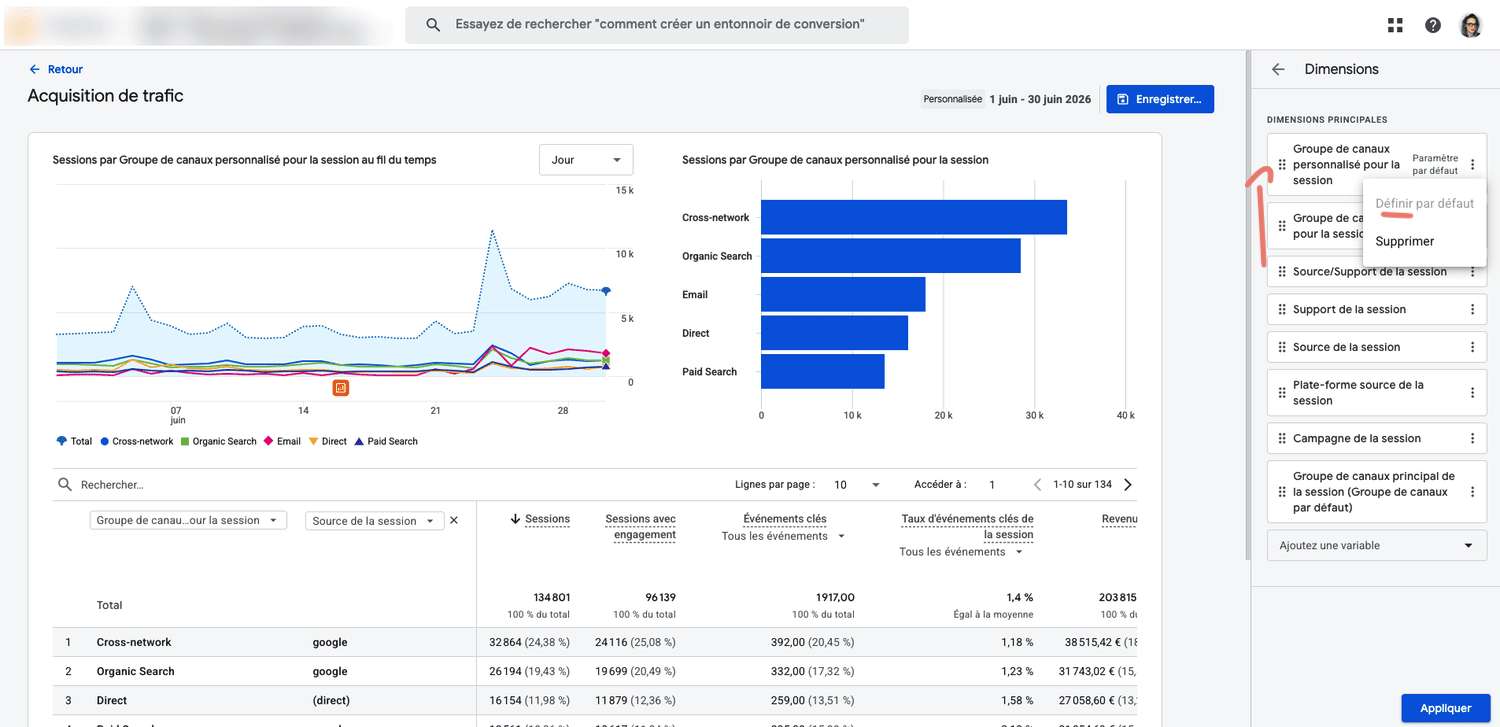Click the Organic Search table row label

click(x=136, y=671)
